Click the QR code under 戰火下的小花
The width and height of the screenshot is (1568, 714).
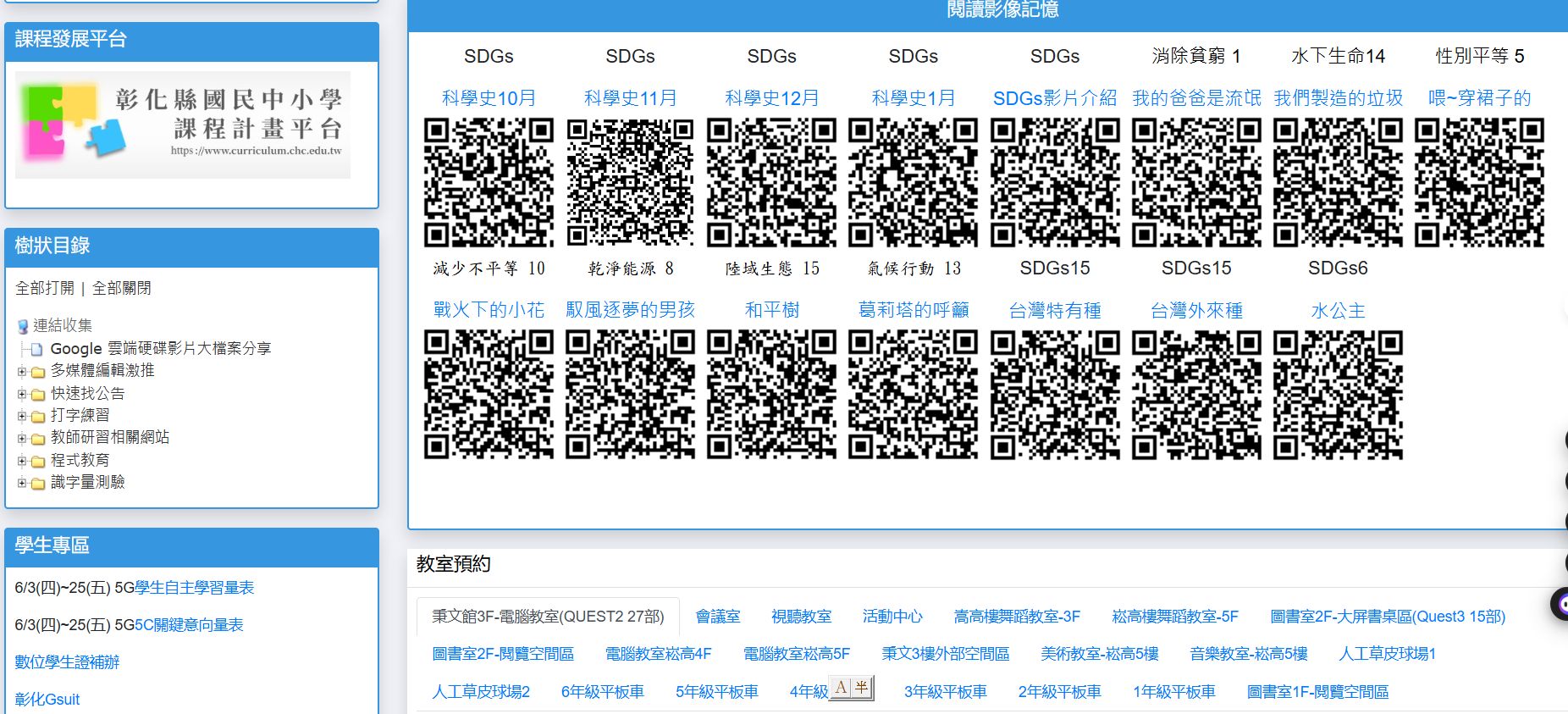click(489, 395)
